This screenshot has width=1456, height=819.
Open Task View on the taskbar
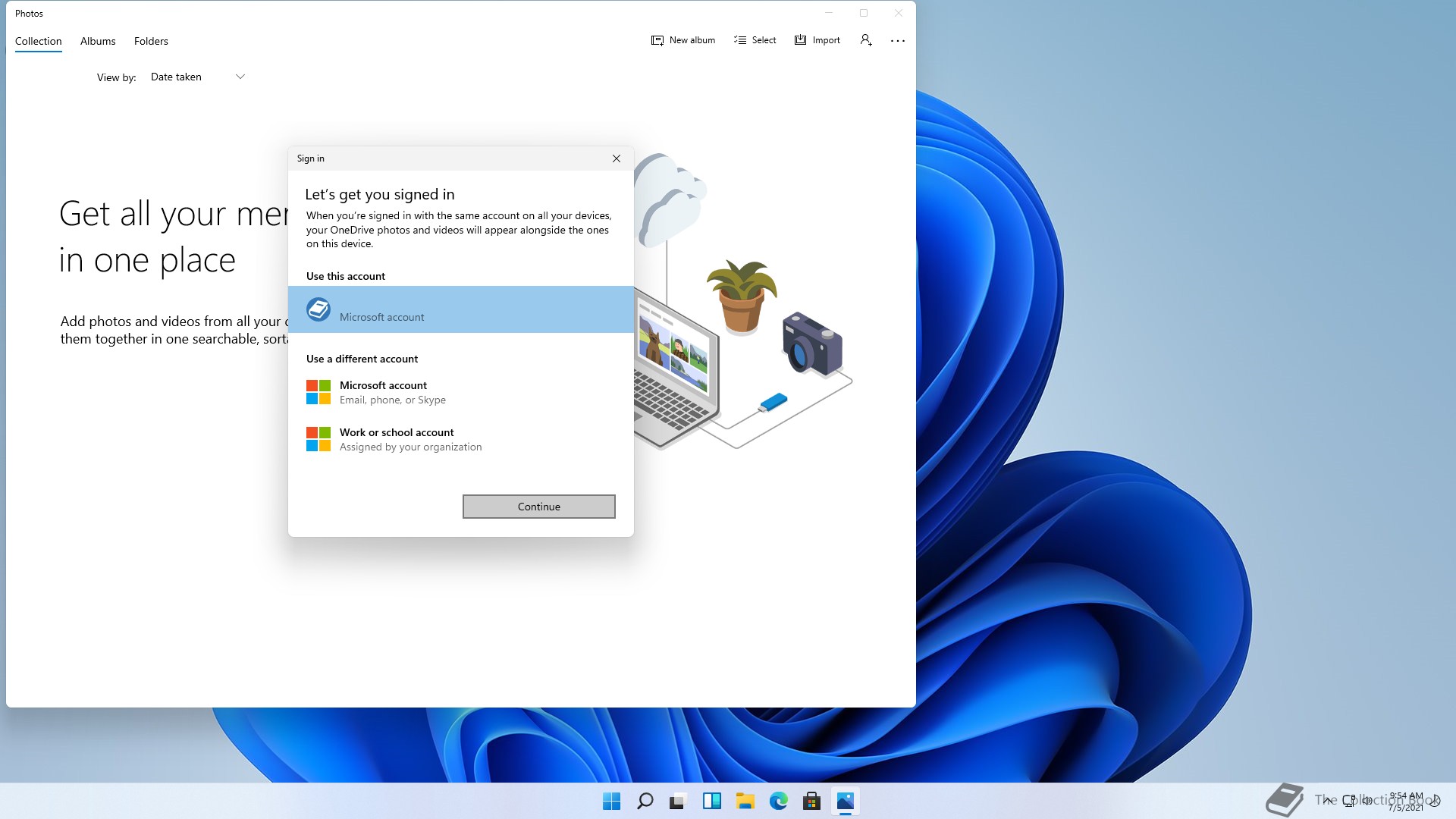[x=678, y=801]
